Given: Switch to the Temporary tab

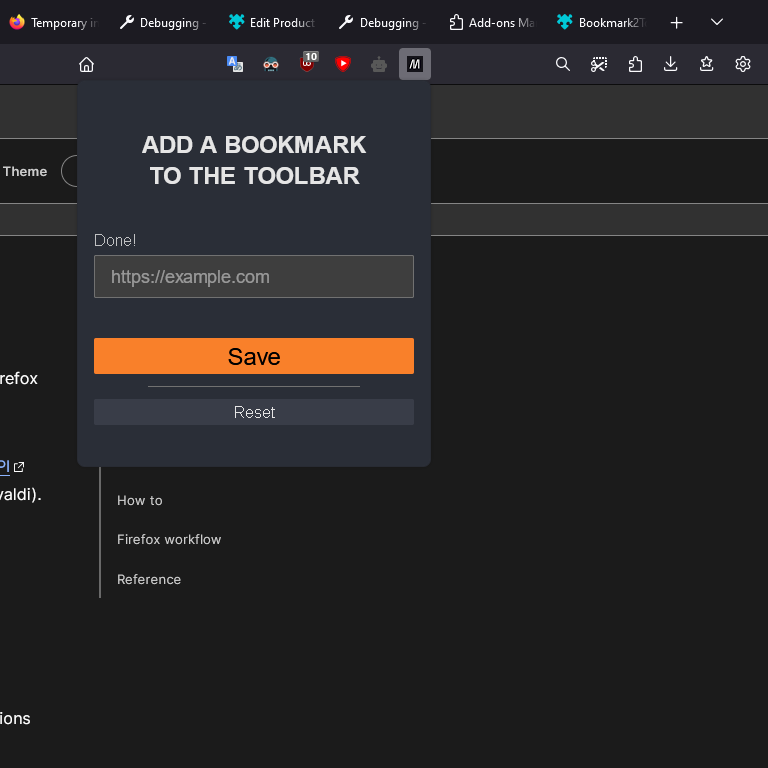Looking at the screenshot, I should [x=55, y=23].
